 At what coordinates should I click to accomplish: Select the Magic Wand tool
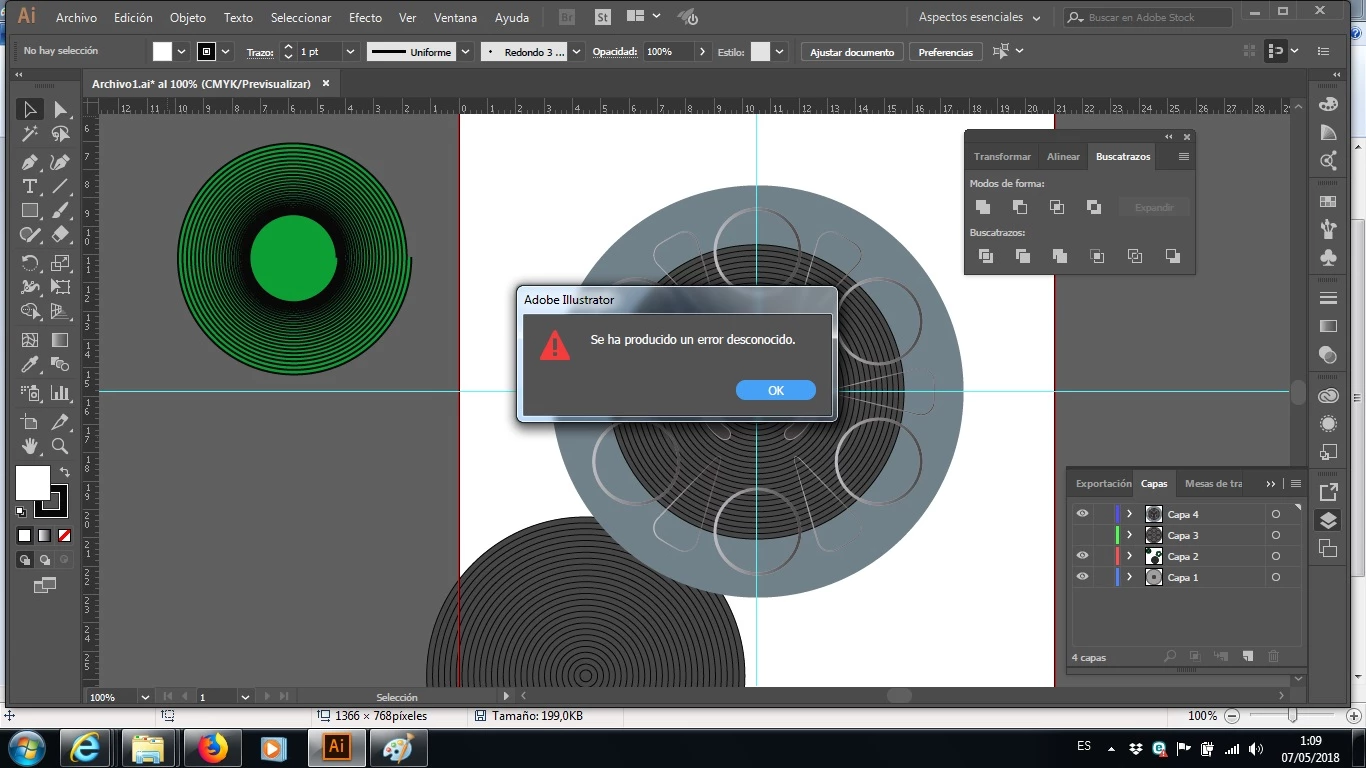click(30, 135)
